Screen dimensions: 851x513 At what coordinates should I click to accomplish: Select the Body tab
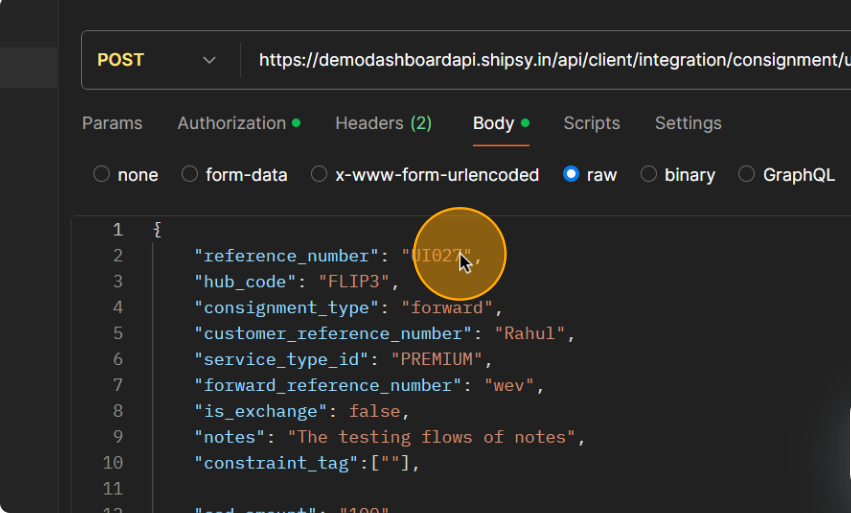(501, 123)
